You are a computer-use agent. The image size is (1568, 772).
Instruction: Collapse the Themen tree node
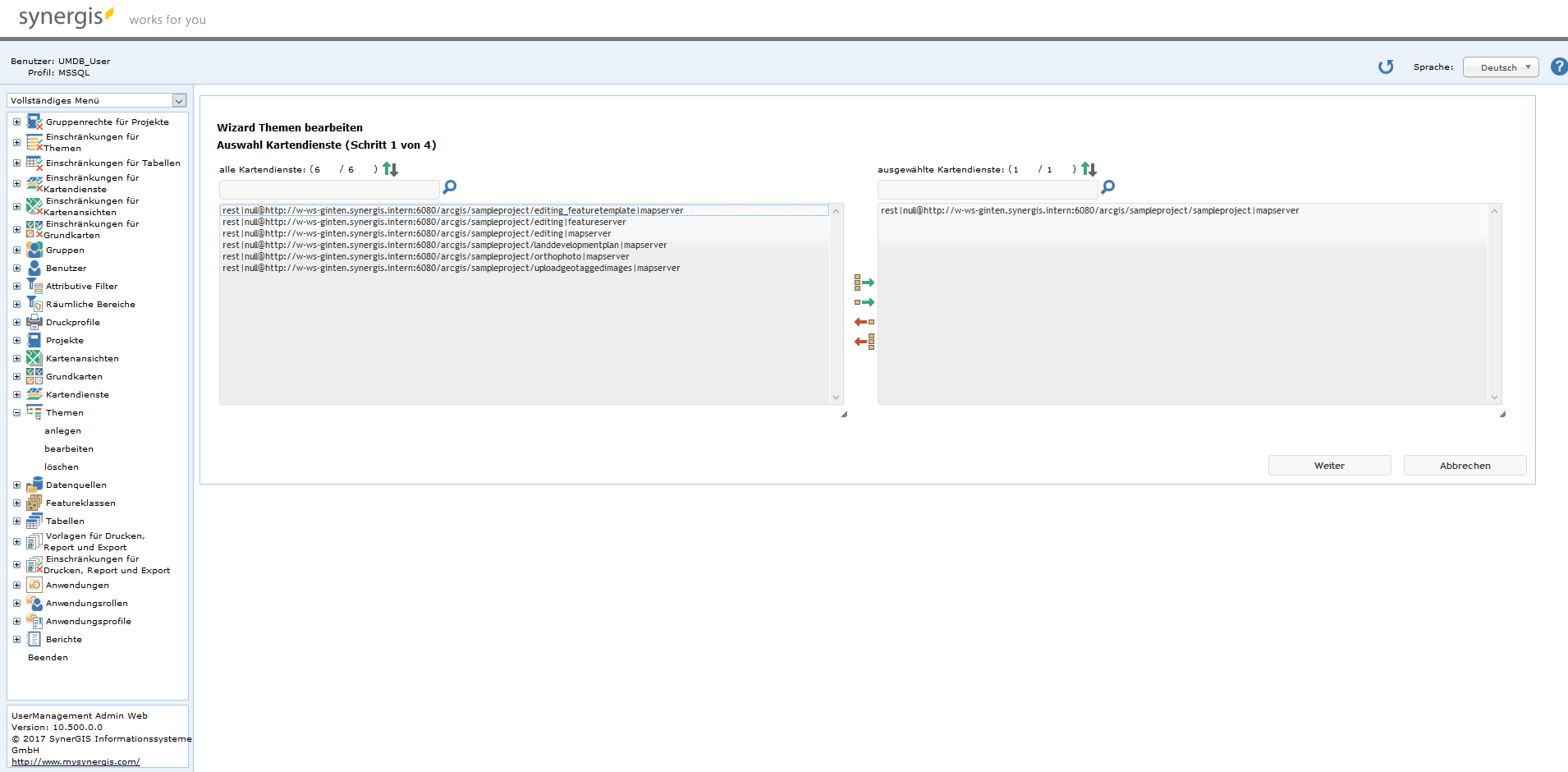pos(16,412)
